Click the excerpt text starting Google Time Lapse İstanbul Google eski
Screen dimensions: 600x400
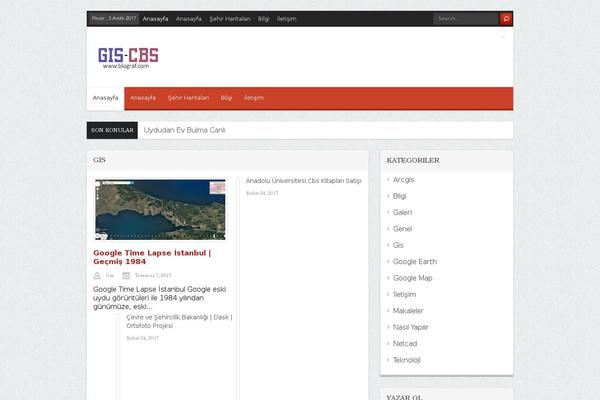click(160, 298)
